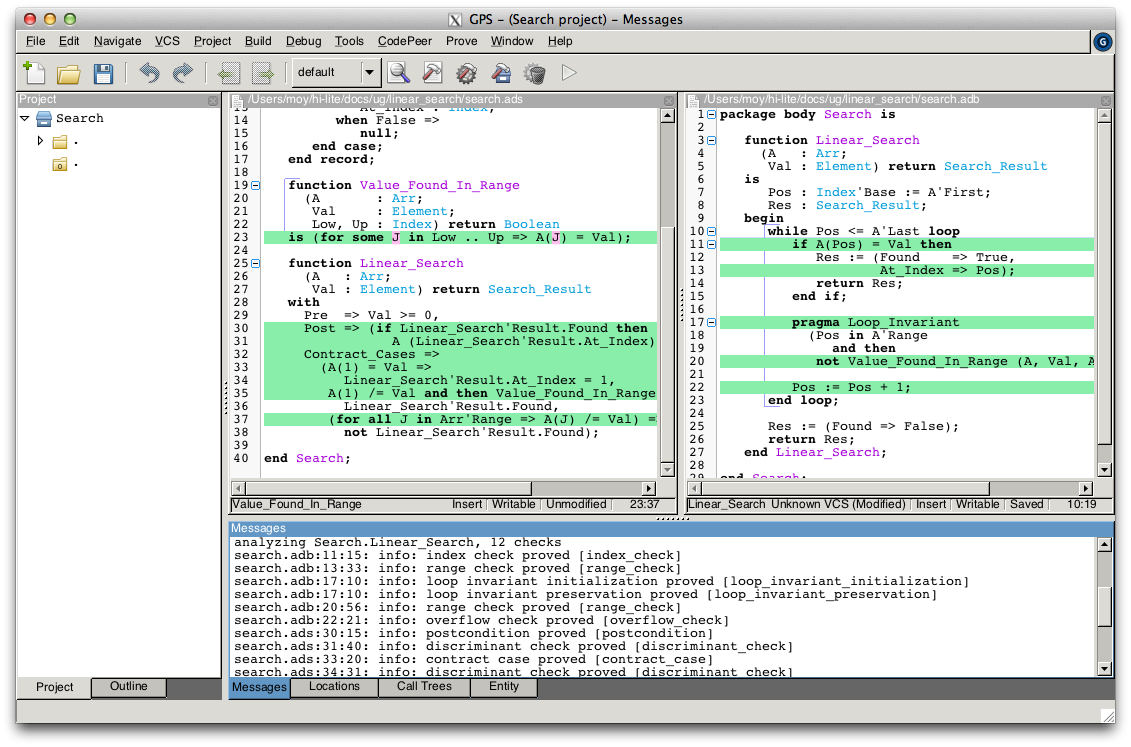
Task: Click 'Saved' in search.adb status bar
Action: coord(1026,504)
